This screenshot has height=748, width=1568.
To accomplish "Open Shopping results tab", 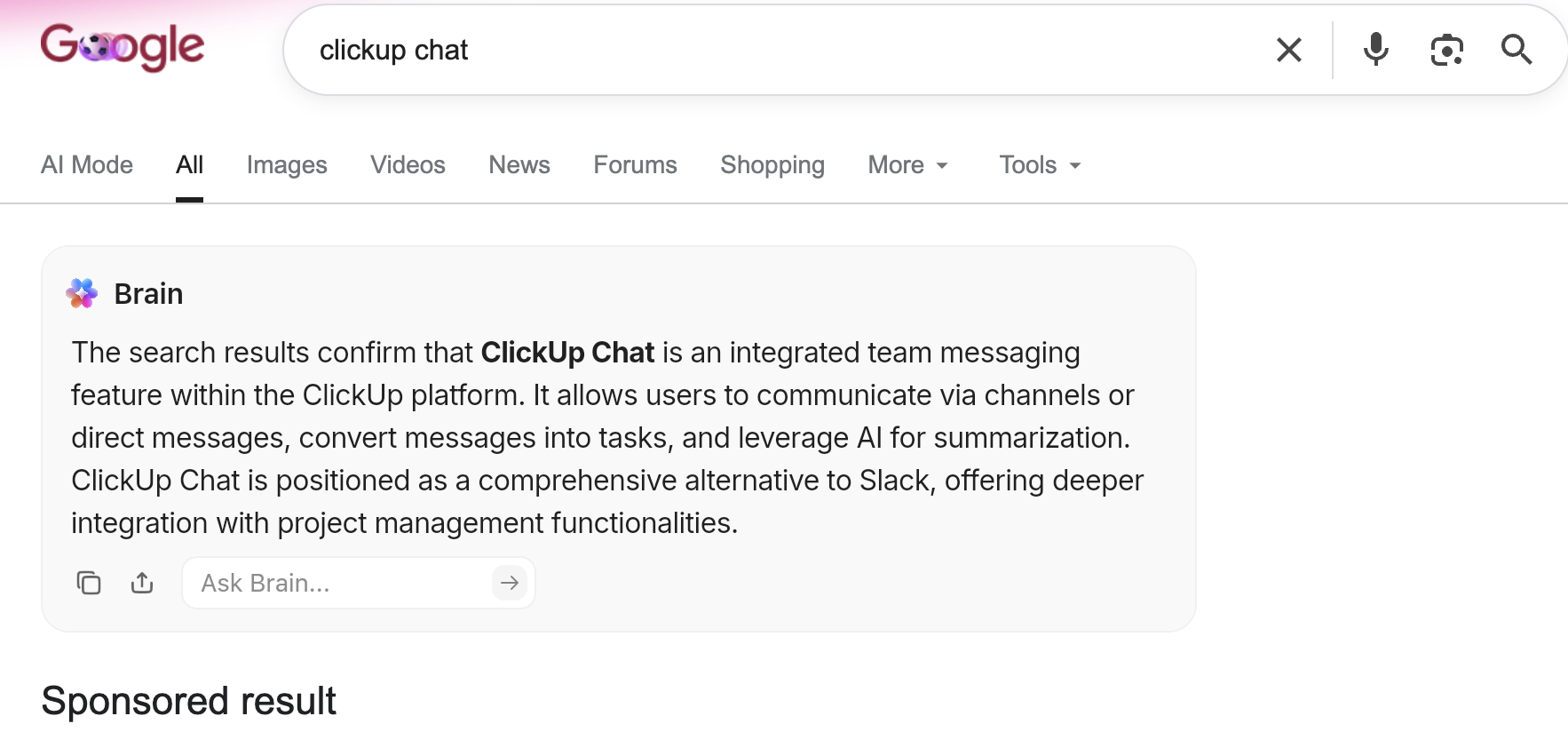I will [772, 165].
